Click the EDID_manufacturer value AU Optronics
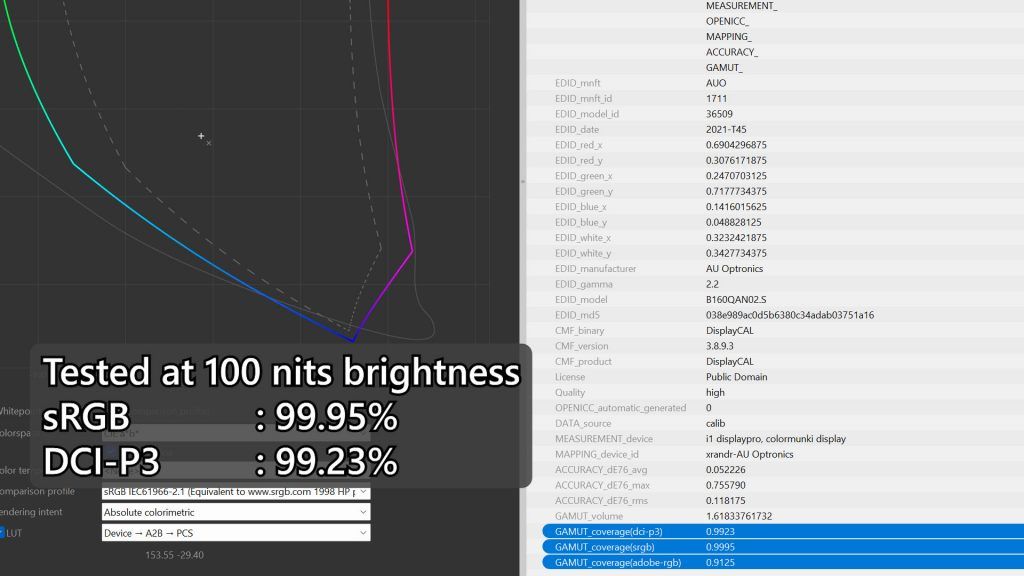Image resolution: width=1024 pixels, height=576 pixels. tap(734, 268)
